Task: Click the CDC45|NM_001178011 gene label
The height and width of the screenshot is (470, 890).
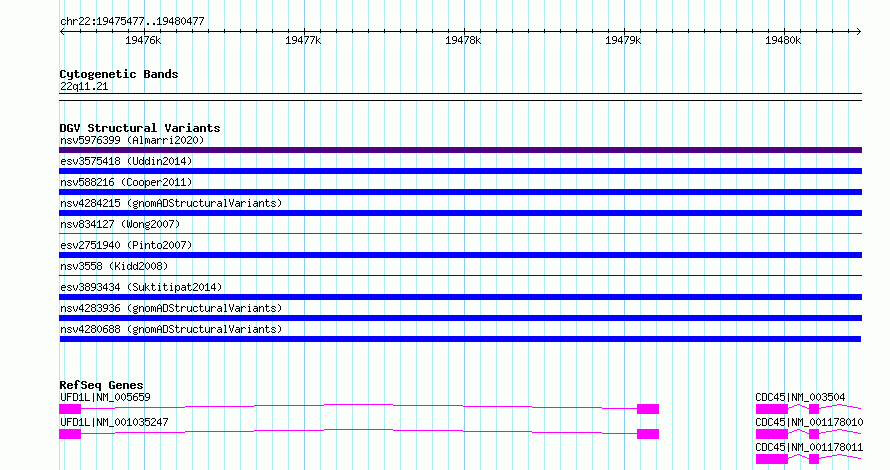Action: point(809,447)
